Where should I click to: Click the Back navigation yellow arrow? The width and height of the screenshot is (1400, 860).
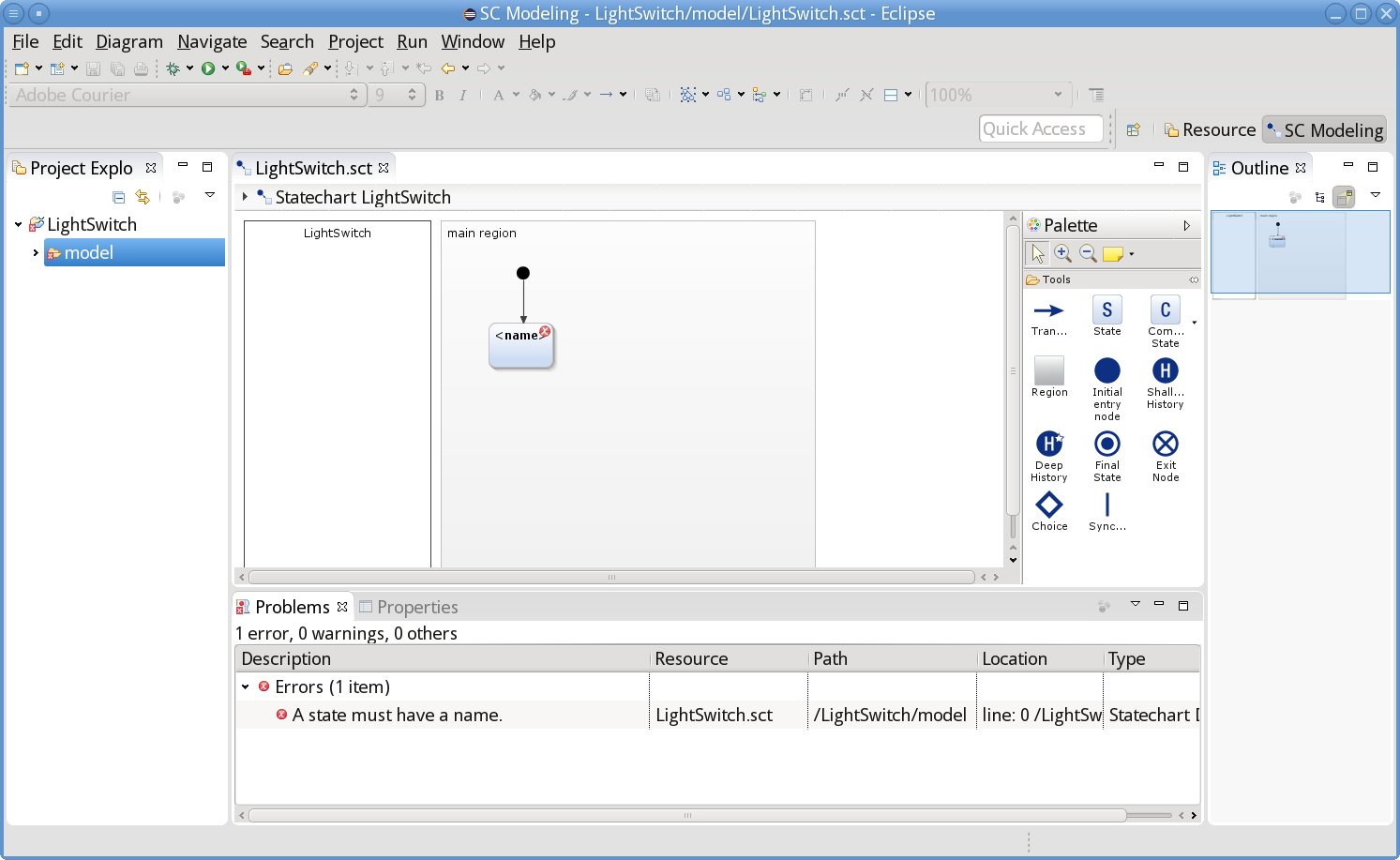tap(448, 68)
